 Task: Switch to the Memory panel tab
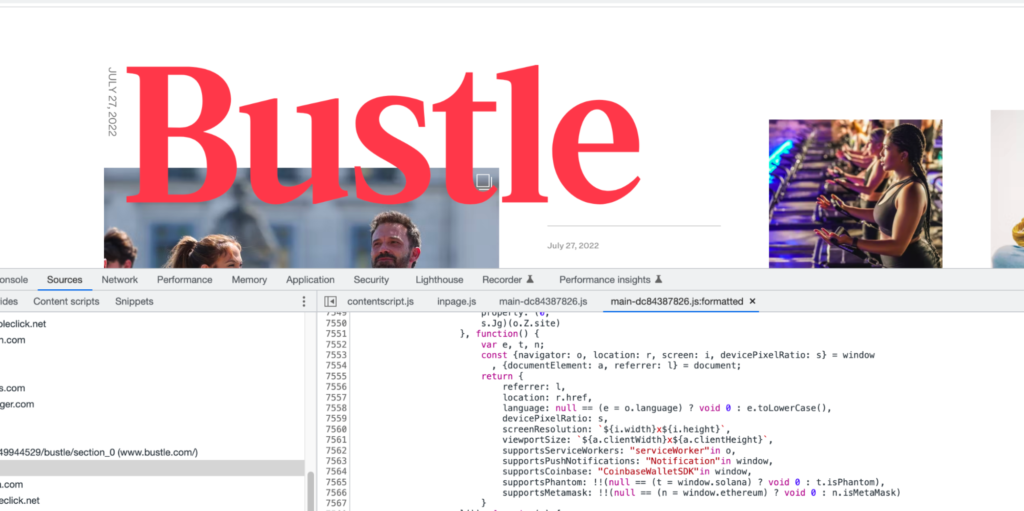tap(249, 280)
